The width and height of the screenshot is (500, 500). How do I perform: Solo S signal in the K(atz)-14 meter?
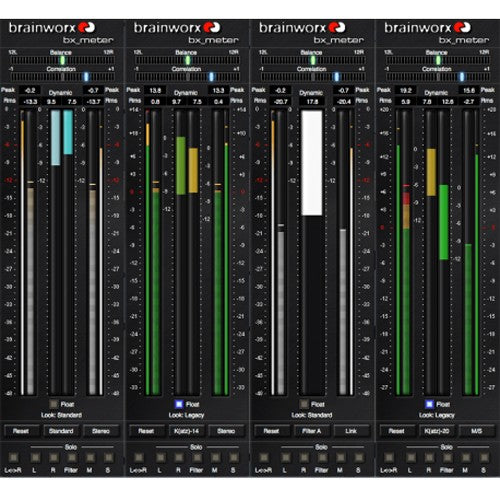(234, 457)
